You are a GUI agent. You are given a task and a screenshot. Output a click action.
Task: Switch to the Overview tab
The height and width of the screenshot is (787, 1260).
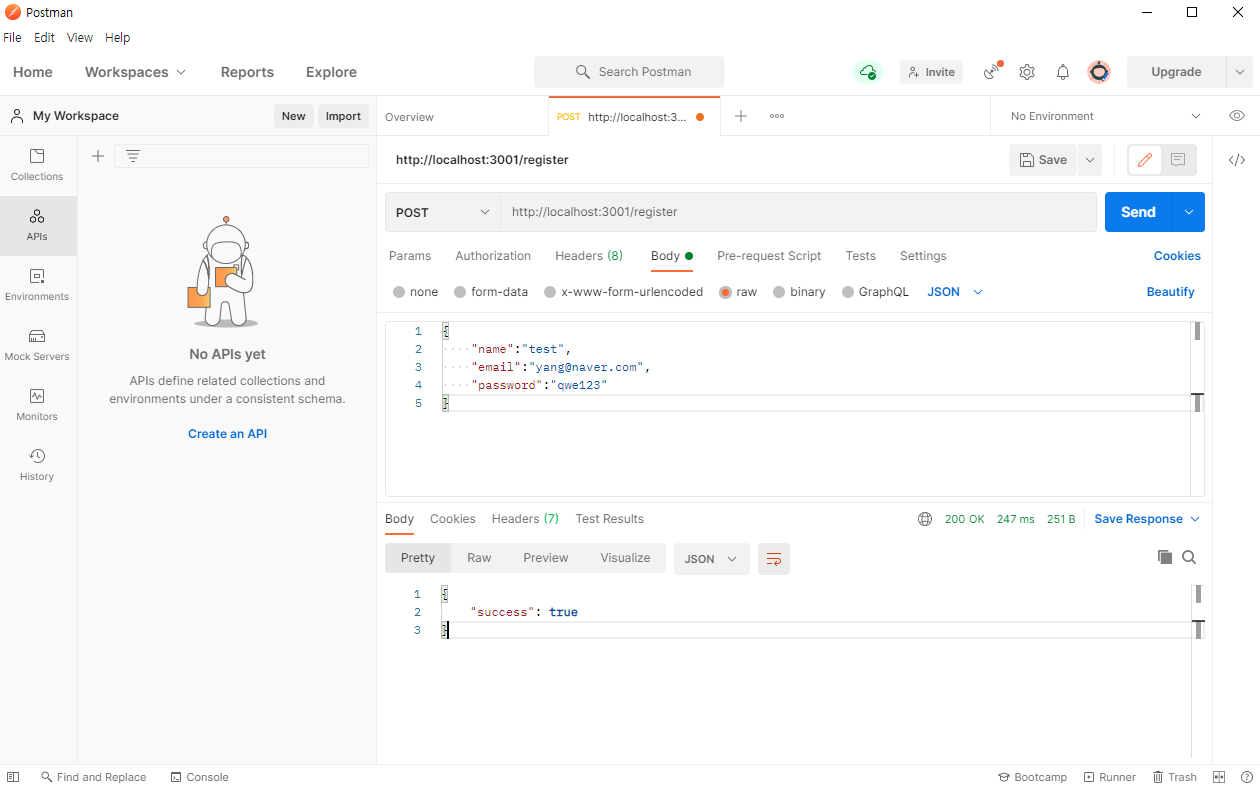(x=409, y=117)
